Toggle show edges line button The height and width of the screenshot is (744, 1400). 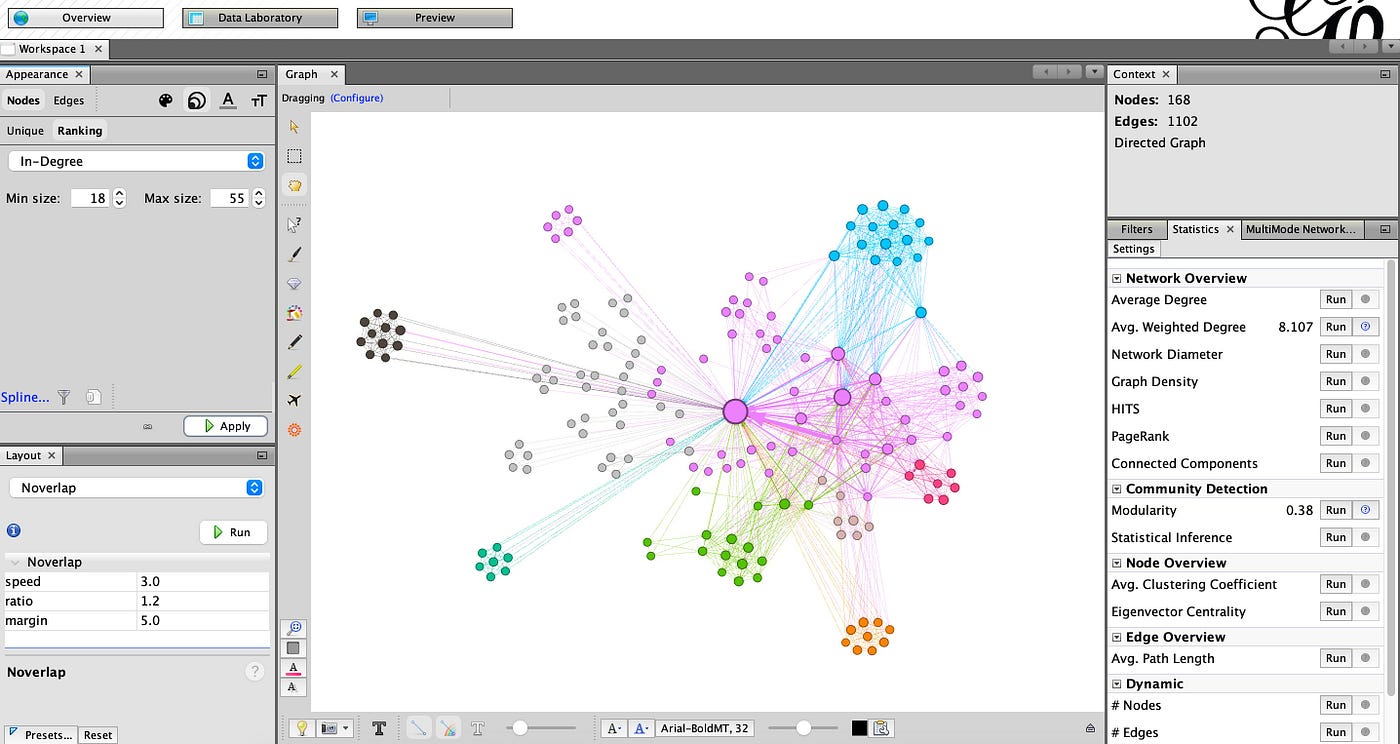[x=419, y=728]
